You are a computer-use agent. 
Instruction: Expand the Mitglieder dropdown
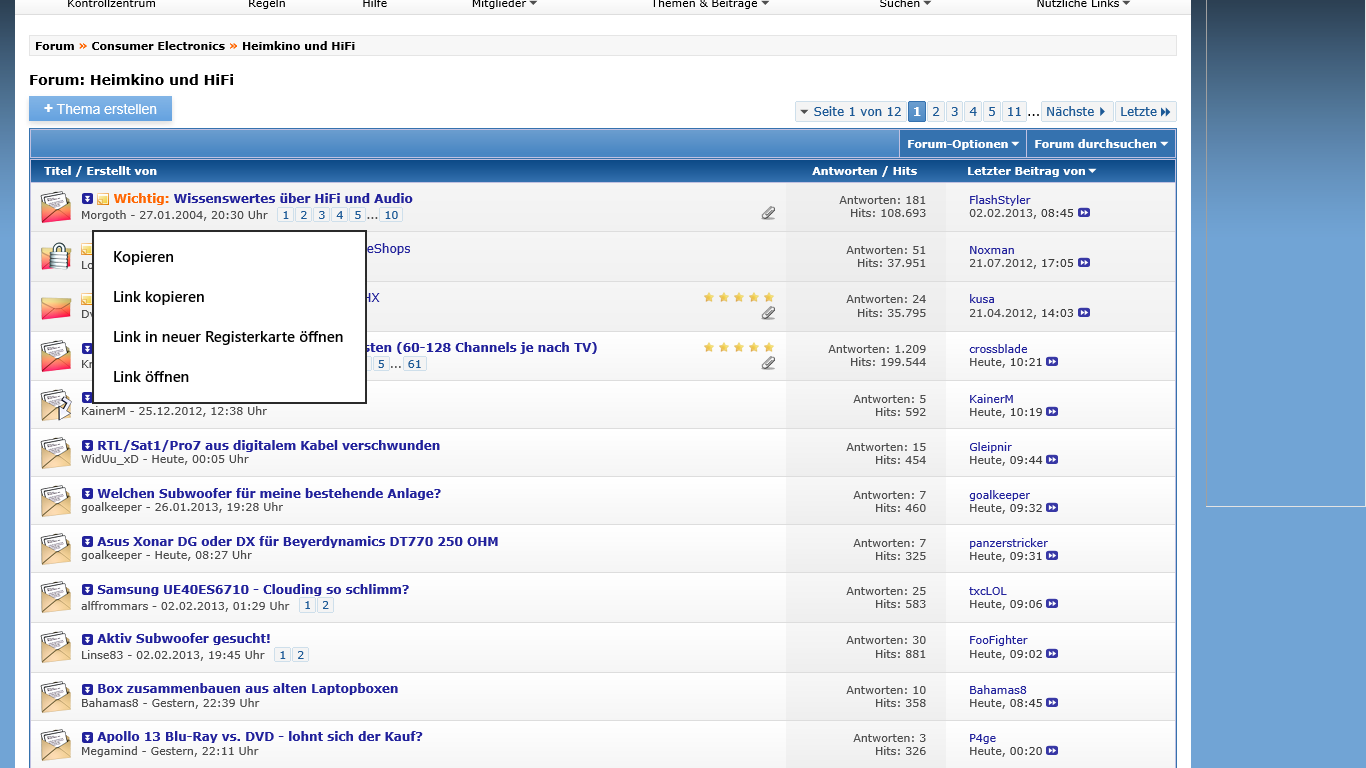tap(504, 4)
